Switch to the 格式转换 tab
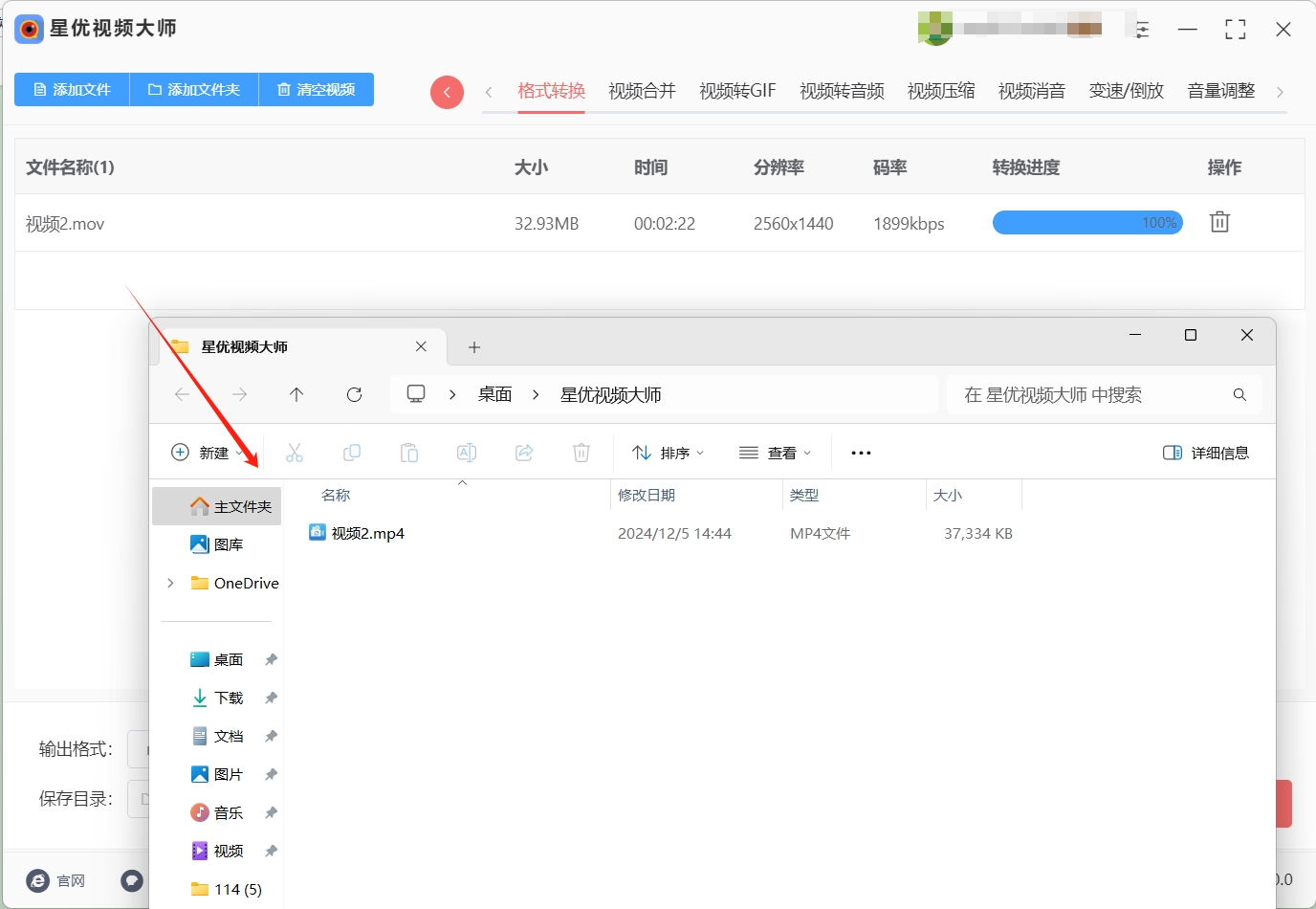 pyautogui.click(x=551, y=91)
